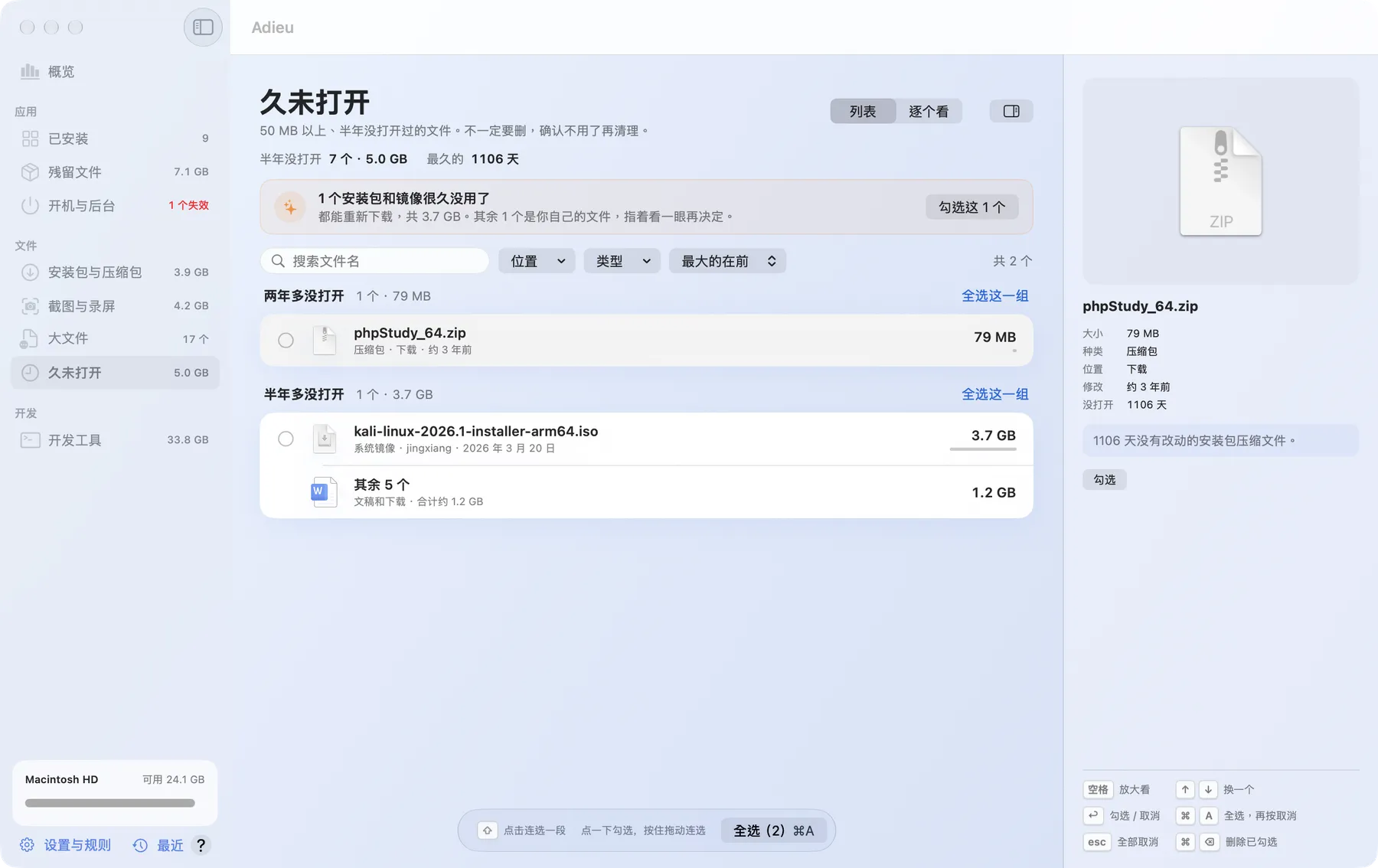Click the 勾选这 1 个 button
Image resolution: width=1378 pixels, height=868 pixels.
971,207
